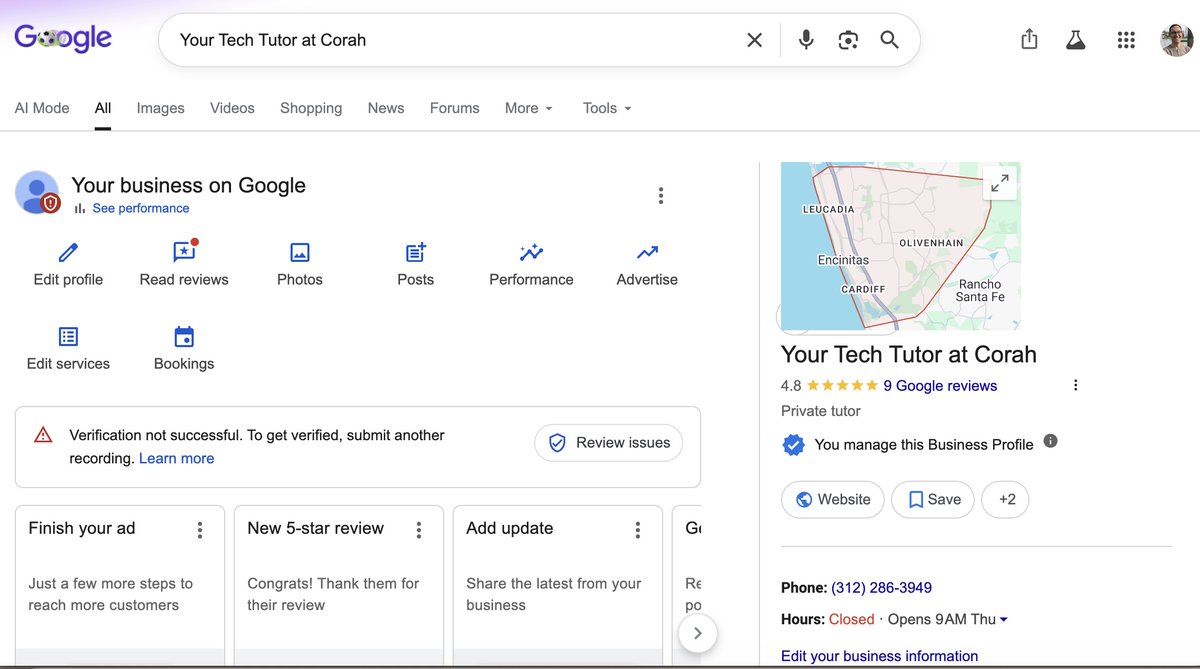Expand the More search menu

tap(529, 108)
